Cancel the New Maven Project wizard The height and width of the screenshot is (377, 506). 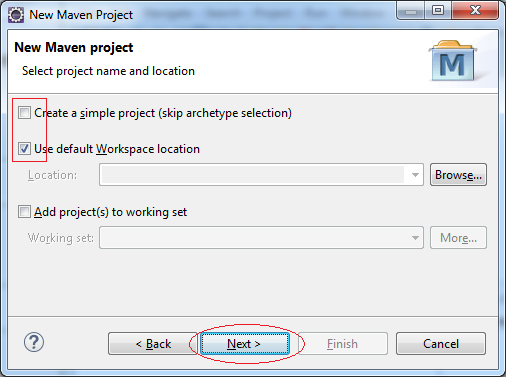(441, 343)
